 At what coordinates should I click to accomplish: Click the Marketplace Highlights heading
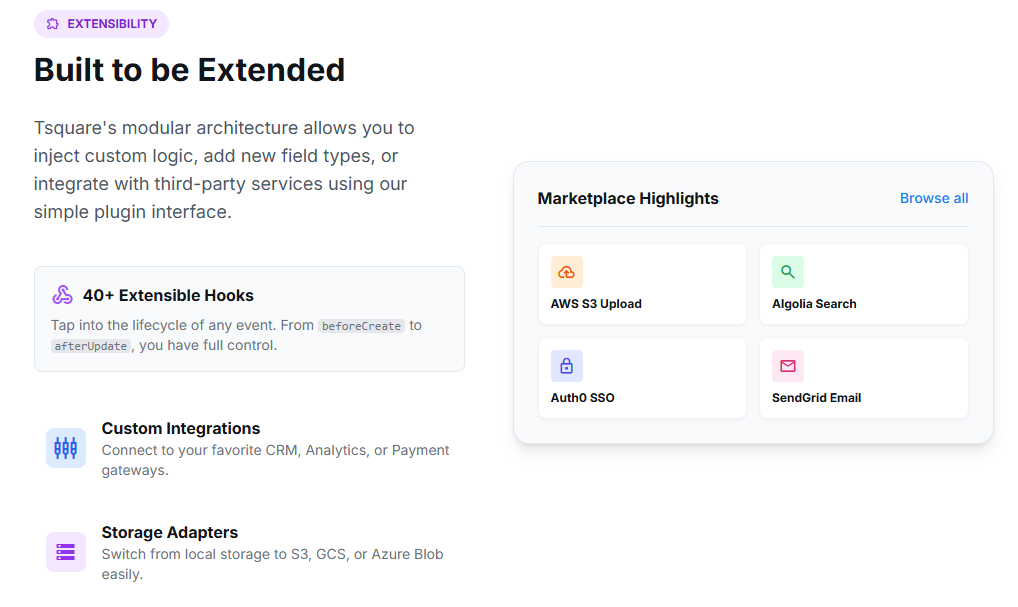tap(628, 198)
